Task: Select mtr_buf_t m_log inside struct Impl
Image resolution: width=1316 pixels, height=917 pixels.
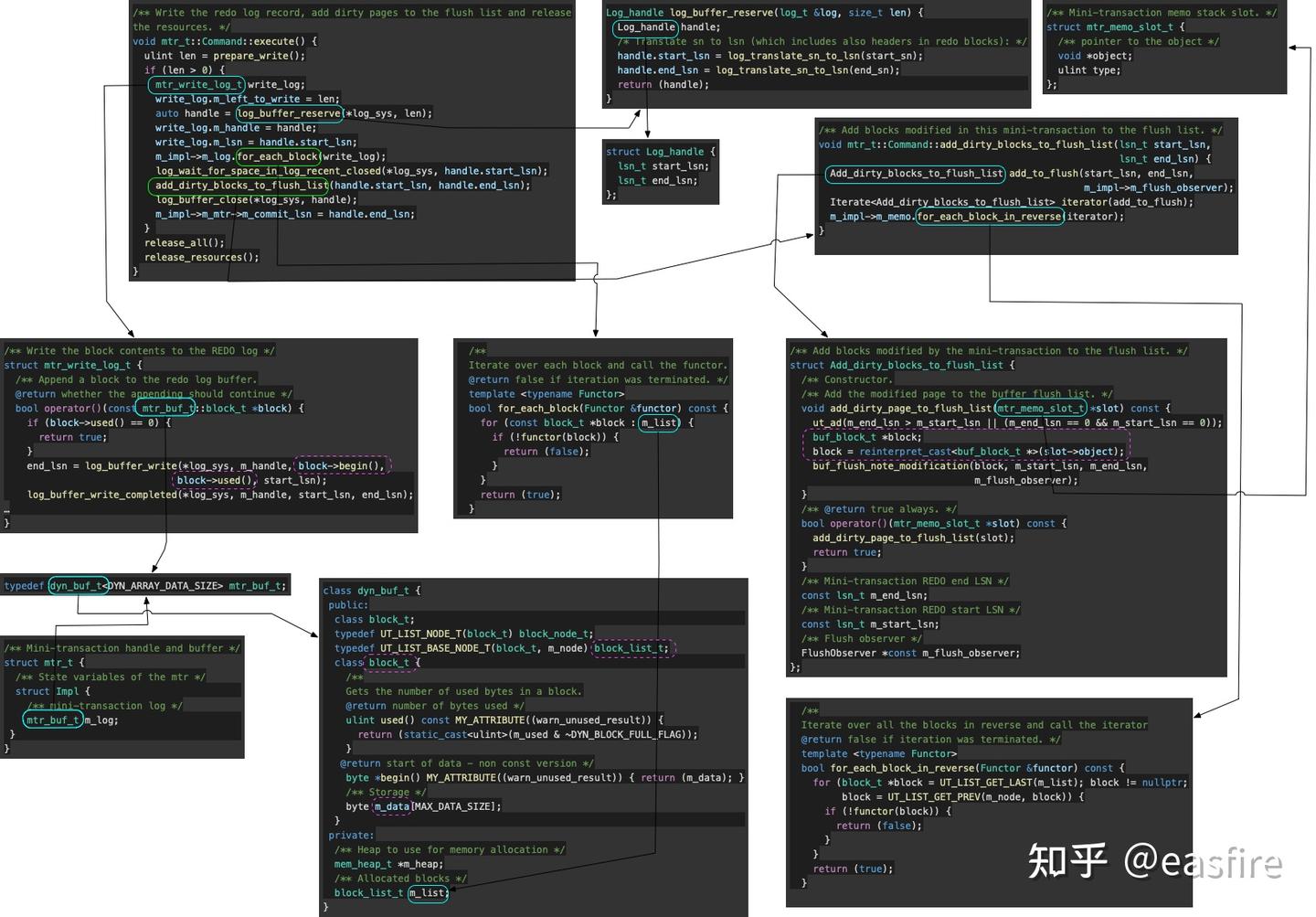Action: pos(55,720)
